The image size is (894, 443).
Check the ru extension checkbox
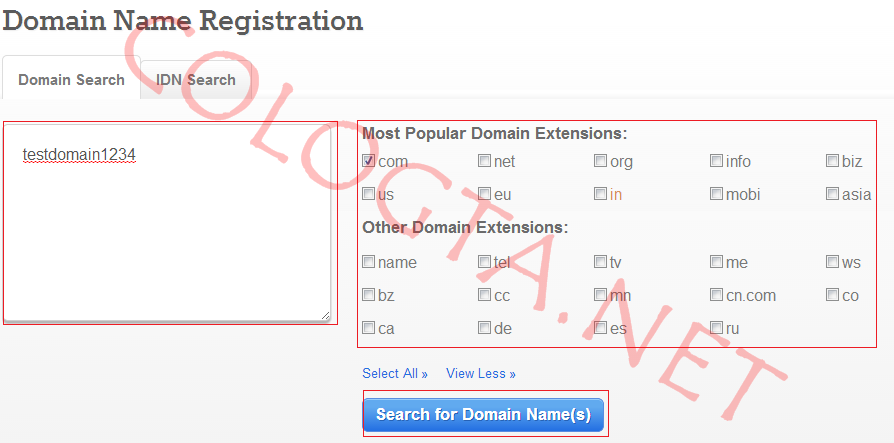pyautogui.click(x=716, y=327)
